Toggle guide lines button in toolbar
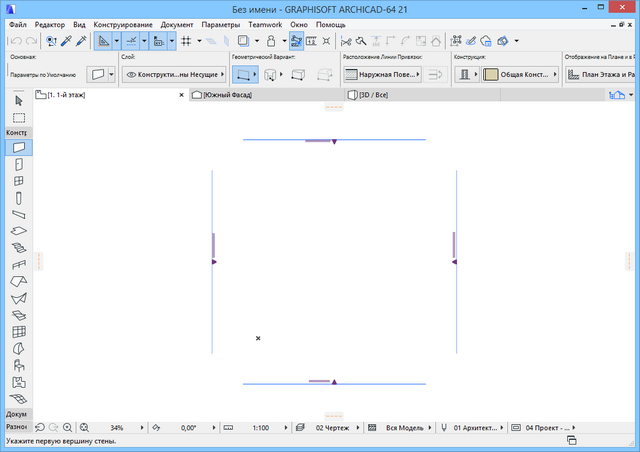Image resolution: width=640 pixels, height=452 pixels. pos(132,42)
